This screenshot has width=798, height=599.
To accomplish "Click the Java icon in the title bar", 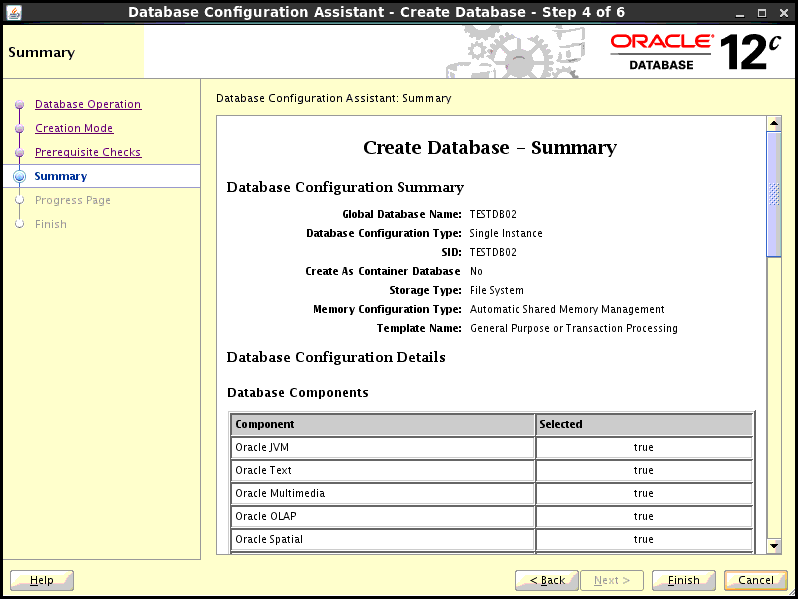I will 14,12.
